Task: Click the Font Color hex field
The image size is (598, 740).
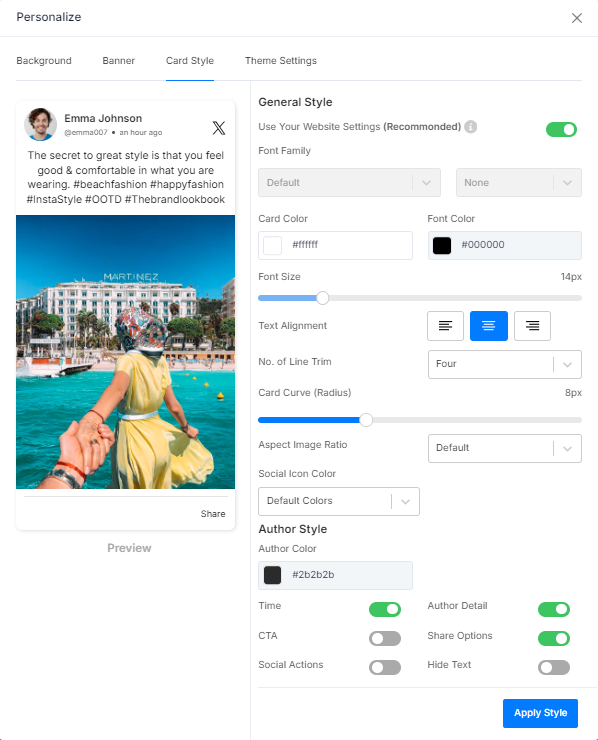Action: [x=505, y=245]
